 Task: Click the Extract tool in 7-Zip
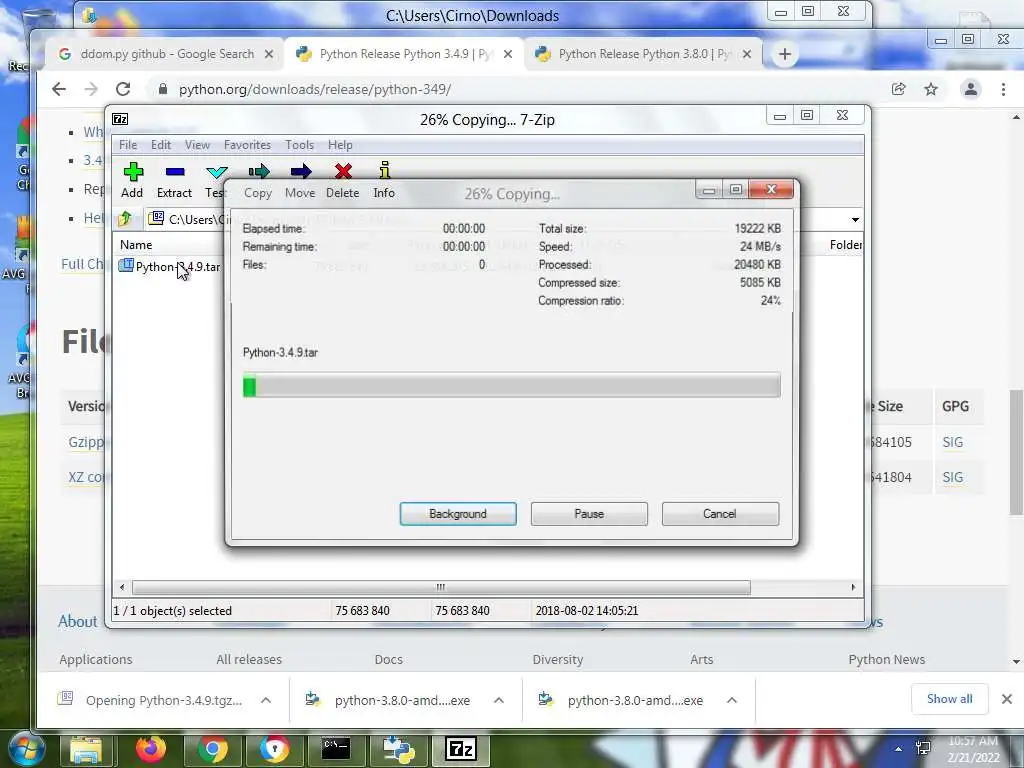[174, 180]
